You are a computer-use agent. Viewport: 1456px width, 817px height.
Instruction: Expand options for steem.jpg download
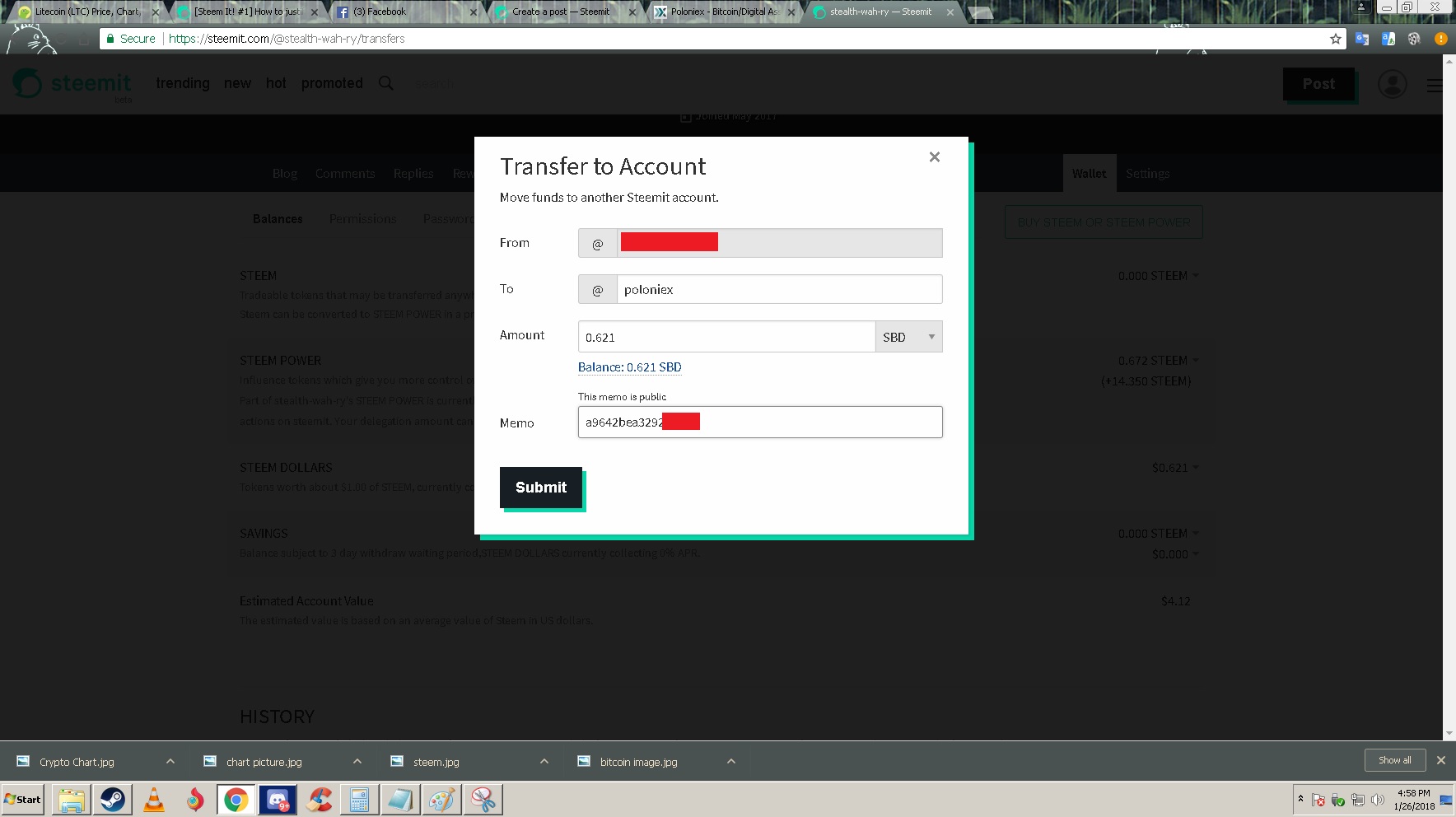pos(544,762)
